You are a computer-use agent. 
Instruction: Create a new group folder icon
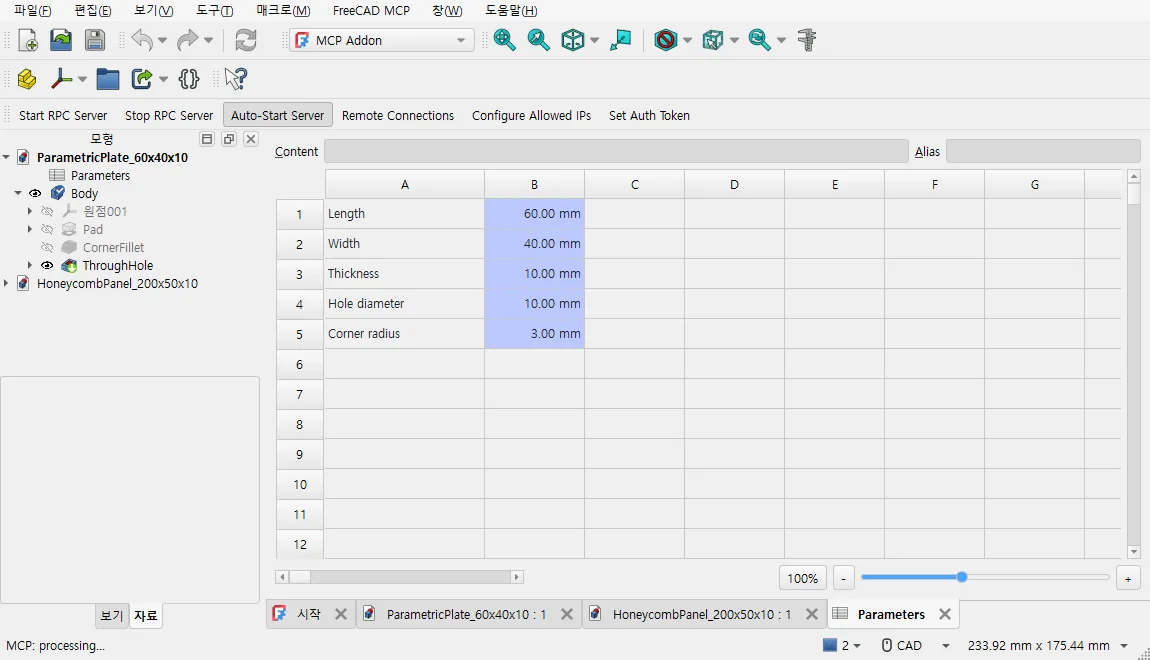108,78
